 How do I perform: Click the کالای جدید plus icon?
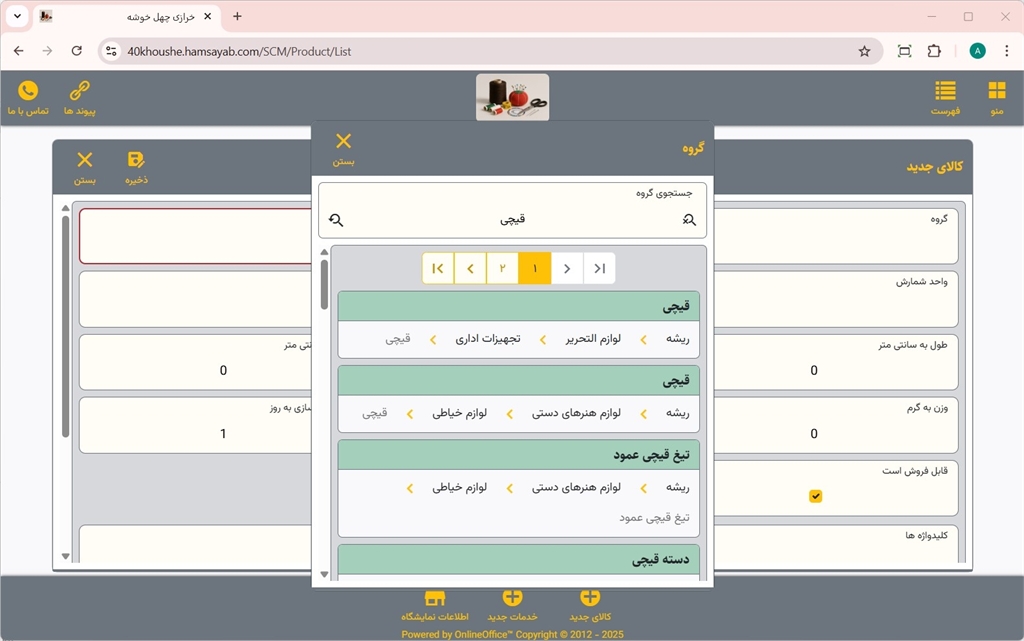coord(590,603)
